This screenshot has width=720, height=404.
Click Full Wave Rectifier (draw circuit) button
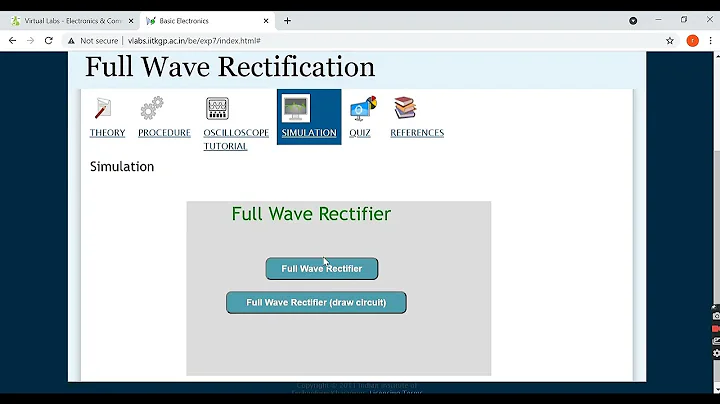(x=316, y=303)
